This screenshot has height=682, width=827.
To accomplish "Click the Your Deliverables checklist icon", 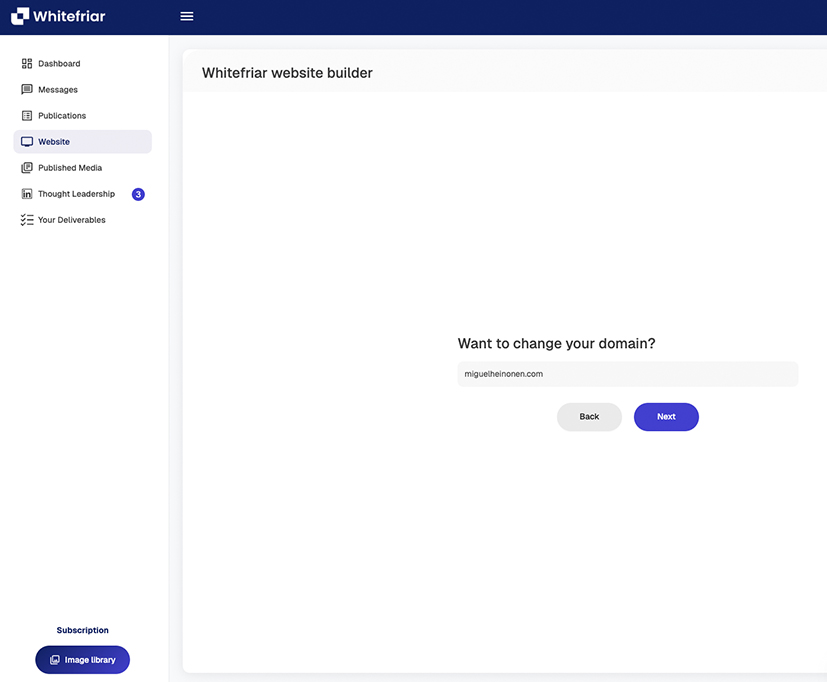I will (27, 220).
